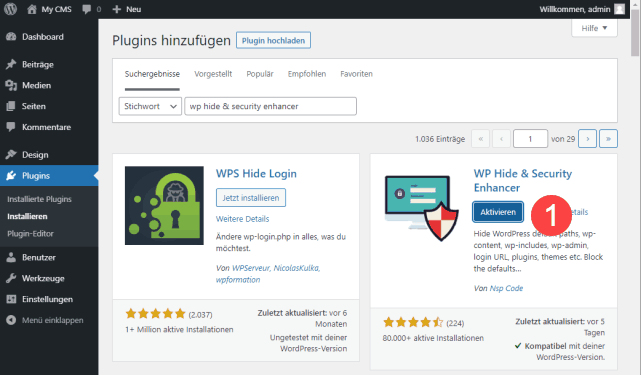Open the My CMS site link
The width and height of the screenshot is (641, 375).
49,9
